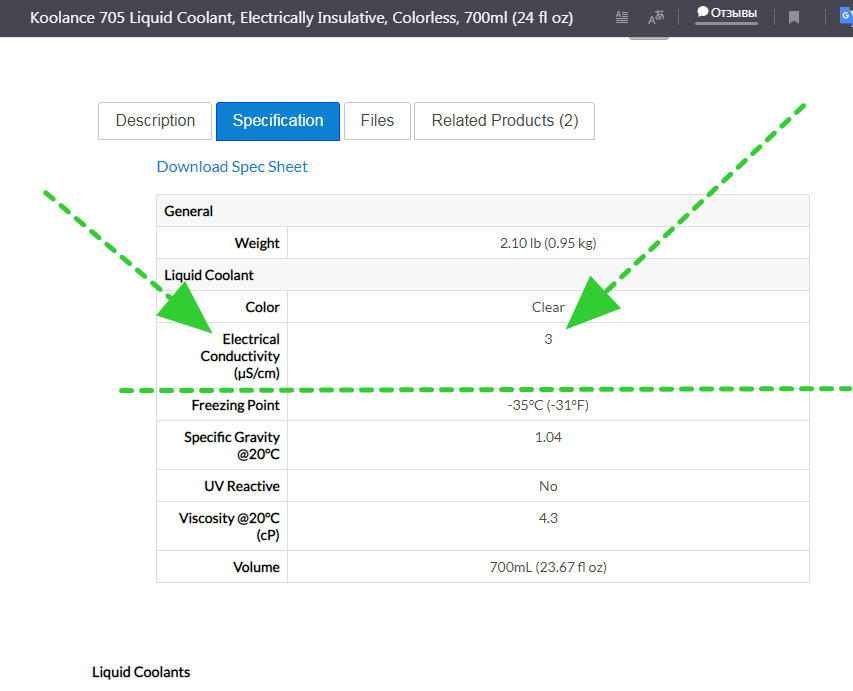Click the Liquid Coolants heading below table

pyautogui.click(x=141, y=672)
